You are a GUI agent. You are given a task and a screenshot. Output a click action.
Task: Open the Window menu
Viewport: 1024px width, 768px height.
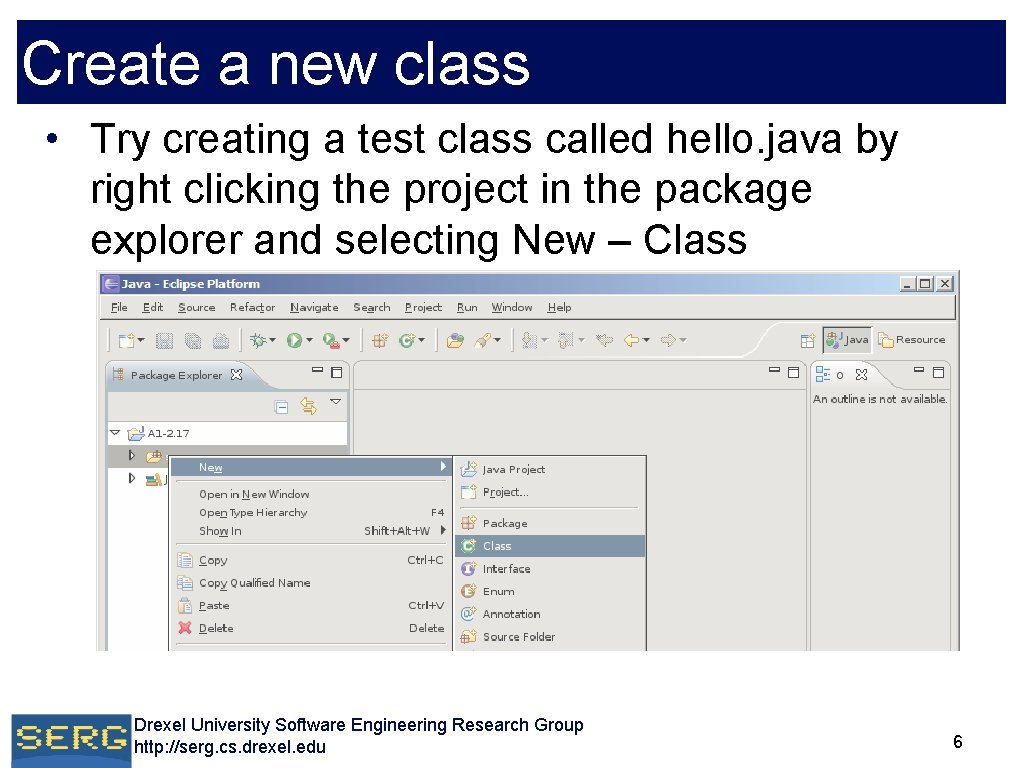click(x=511, y=308)
